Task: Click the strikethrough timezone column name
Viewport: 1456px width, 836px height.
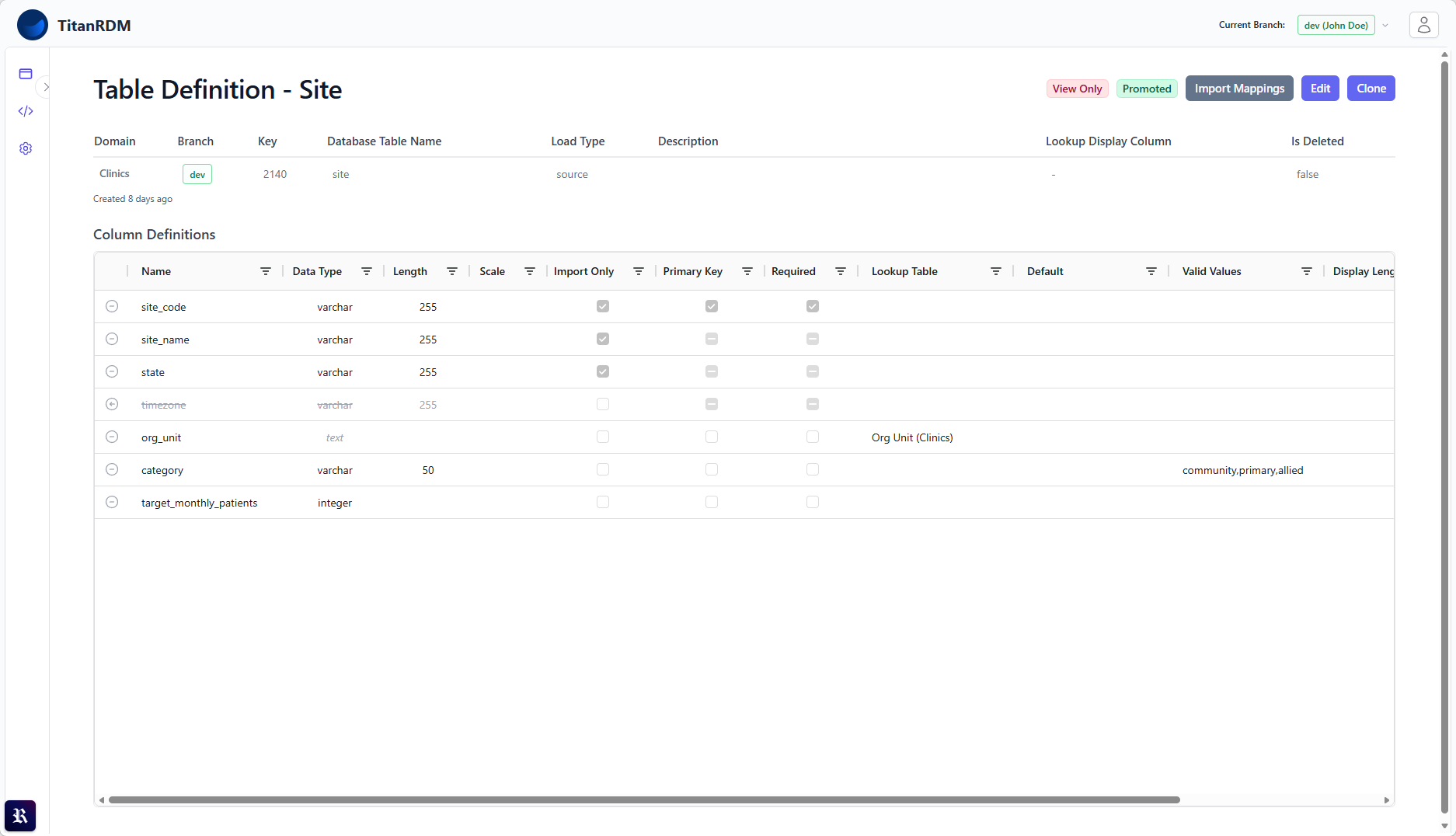Action: [163, 405]
